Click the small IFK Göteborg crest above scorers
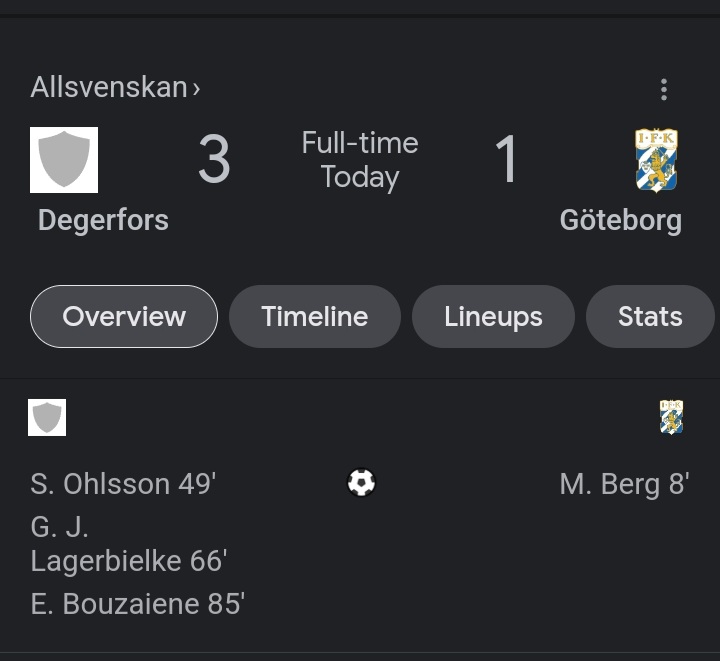 pyautogui.click(x=671, y=417)
